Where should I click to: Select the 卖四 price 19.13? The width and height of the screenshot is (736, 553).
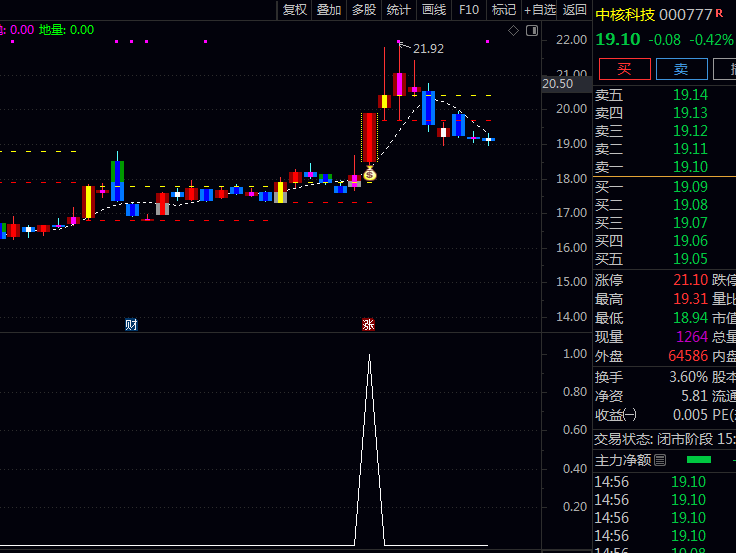690,113
